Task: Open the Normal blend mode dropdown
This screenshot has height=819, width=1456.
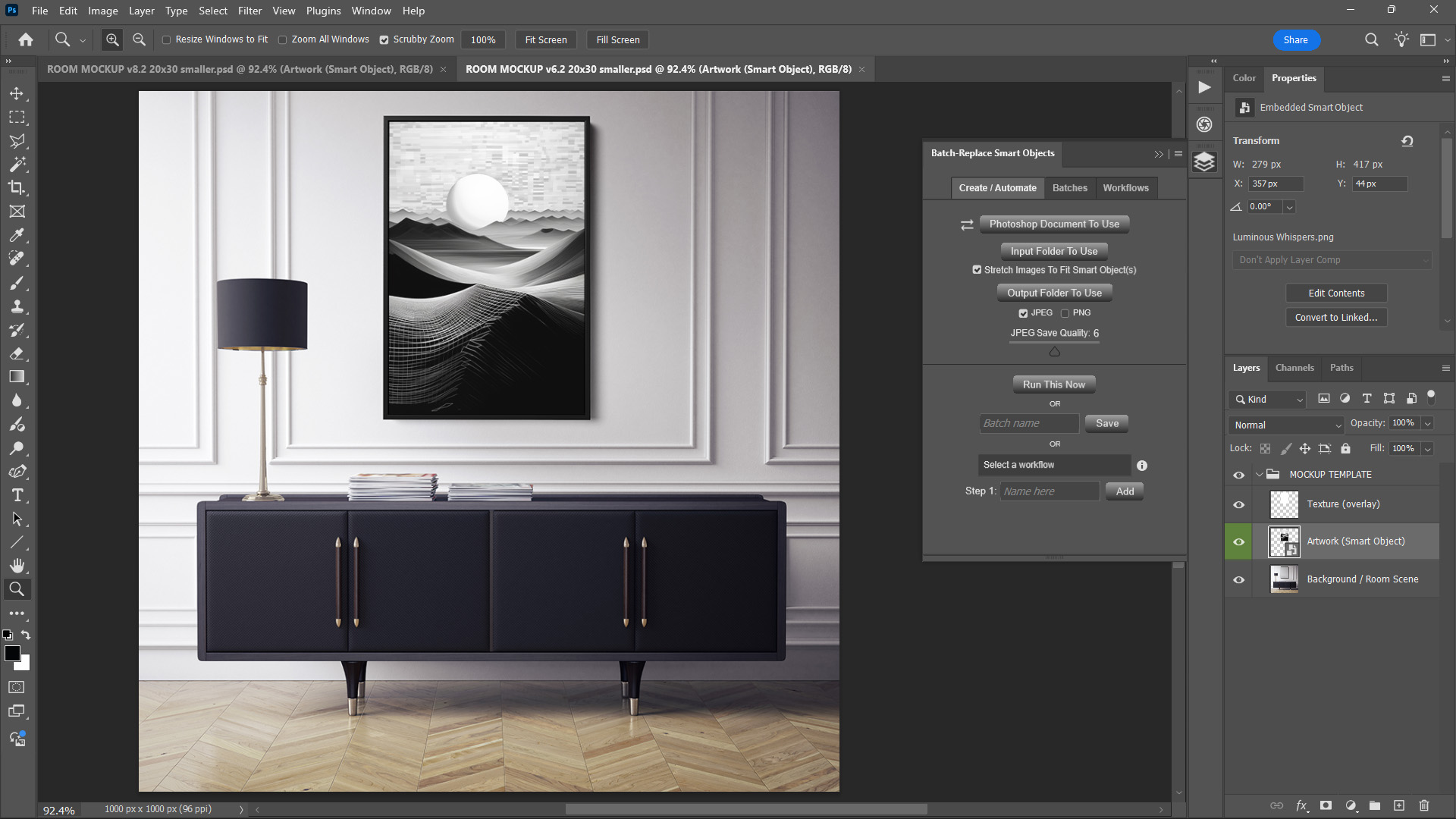Action: [x=1286, y=425]
